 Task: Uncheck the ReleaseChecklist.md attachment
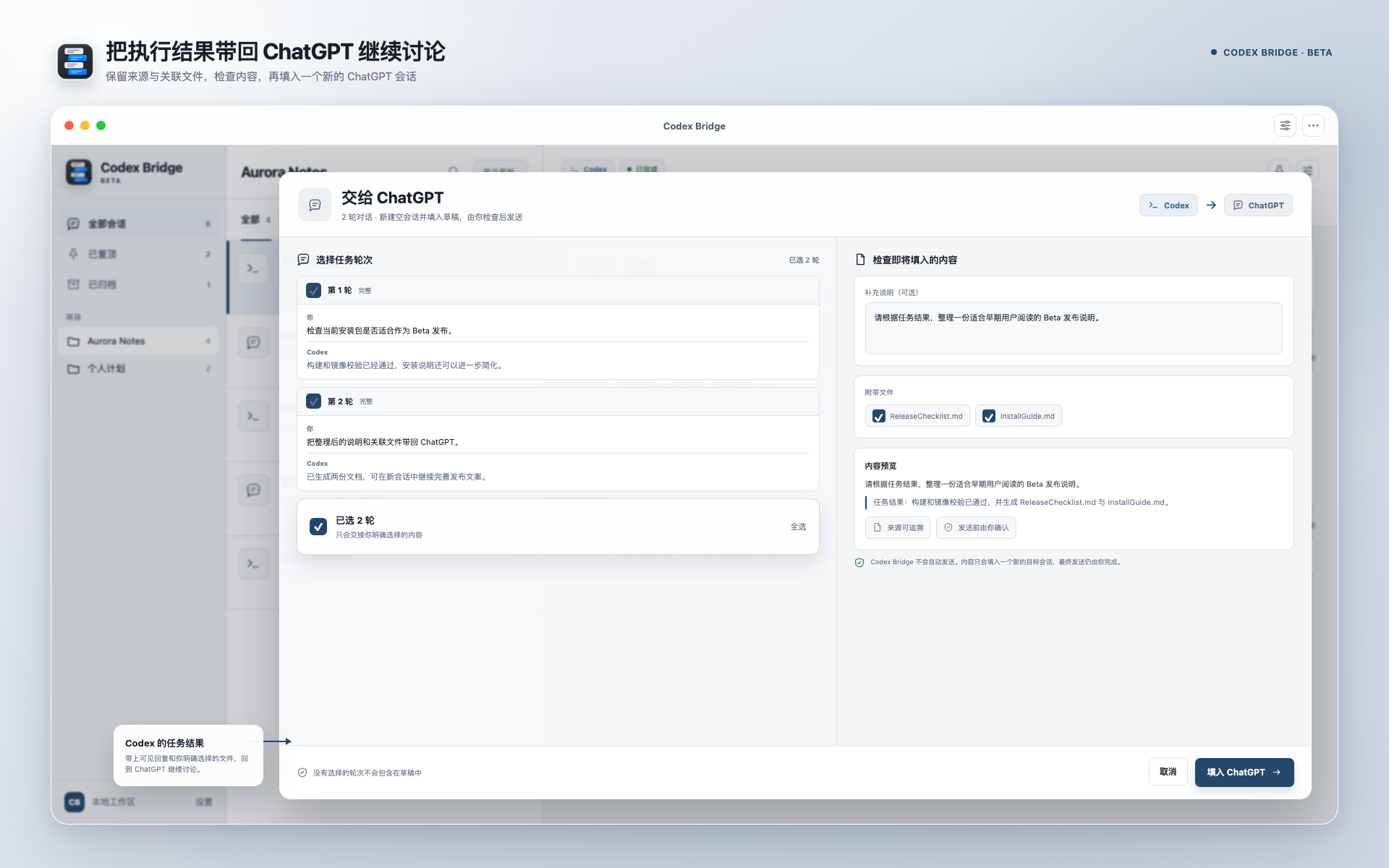[879, 416]
